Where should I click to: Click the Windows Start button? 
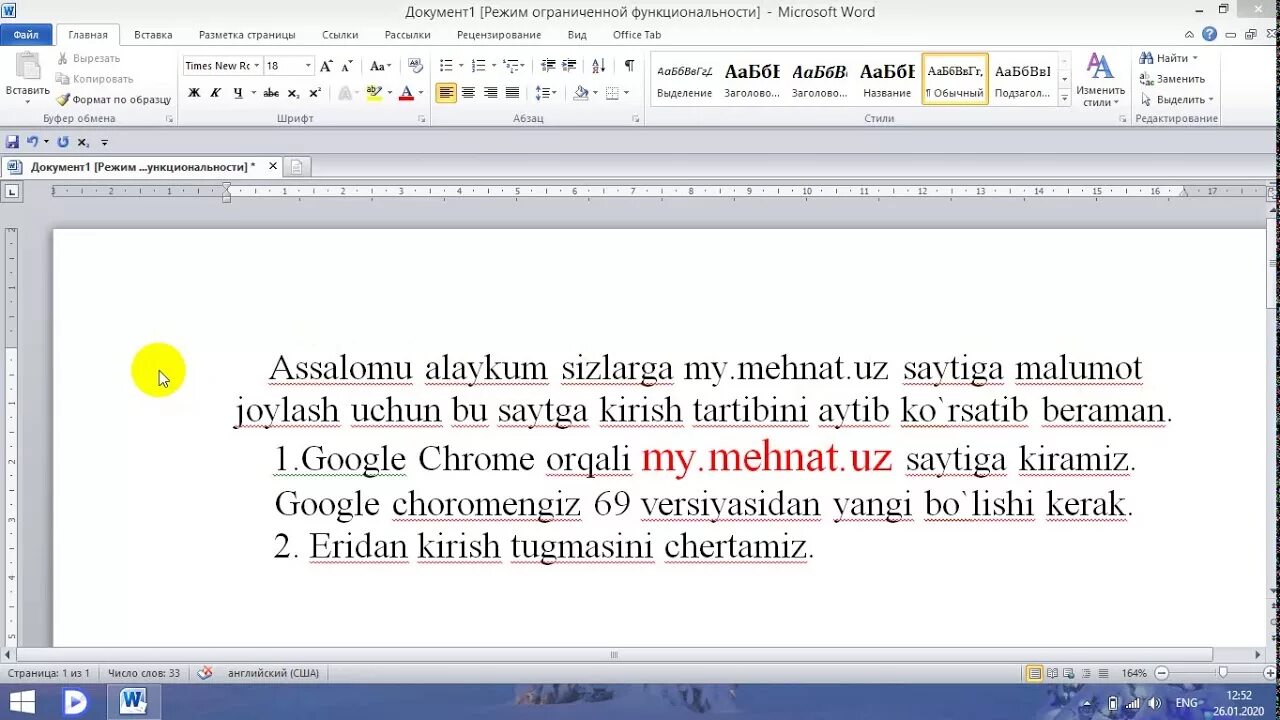point(22,701)
